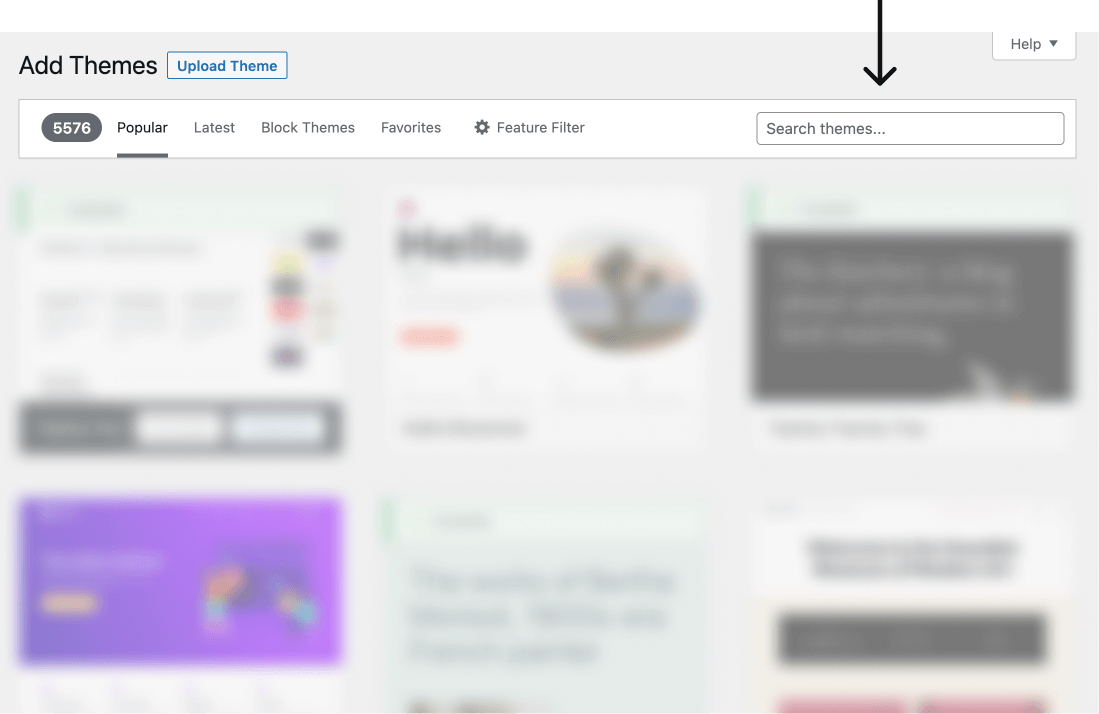Click the triangle arrow beside Help
The height and width of the screenshot is (714, 1099).
(1053, 43)
